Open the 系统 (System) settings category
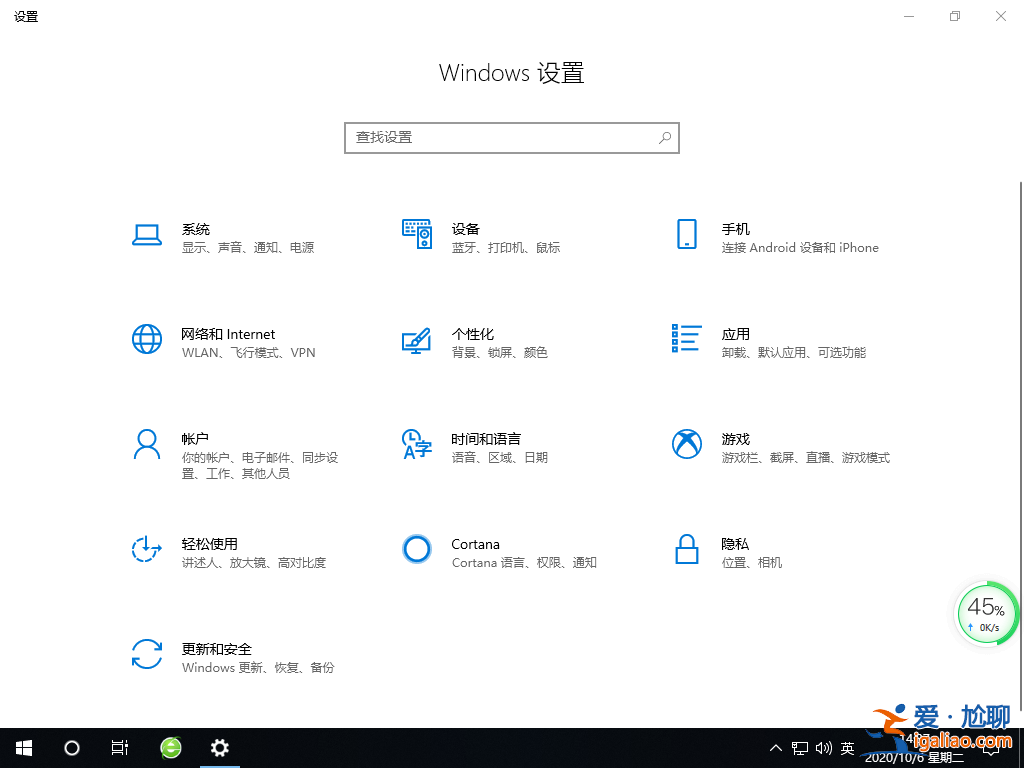This screenshot has width=1024, height=768. click(x=196, y=237)
